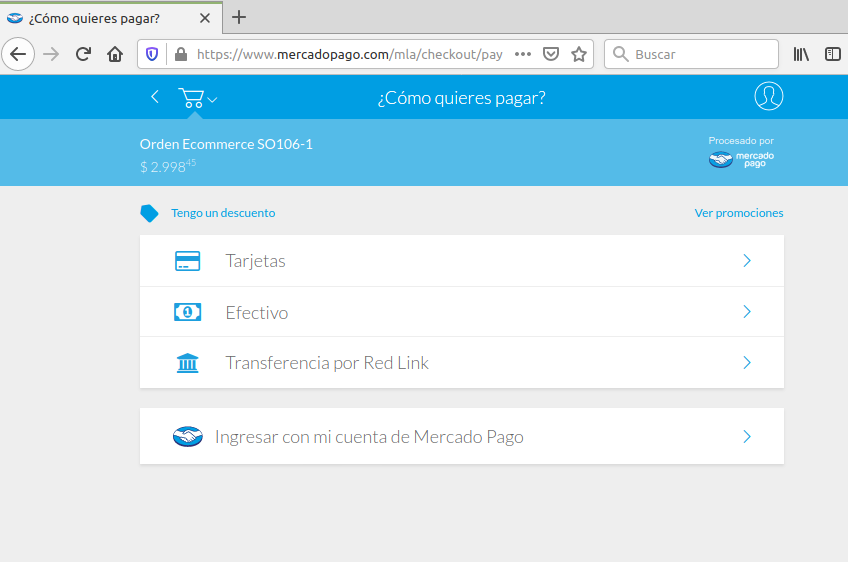Expand Efectivo using its right chevron
This screenshot has height=562, width=848.
[747, 312]
